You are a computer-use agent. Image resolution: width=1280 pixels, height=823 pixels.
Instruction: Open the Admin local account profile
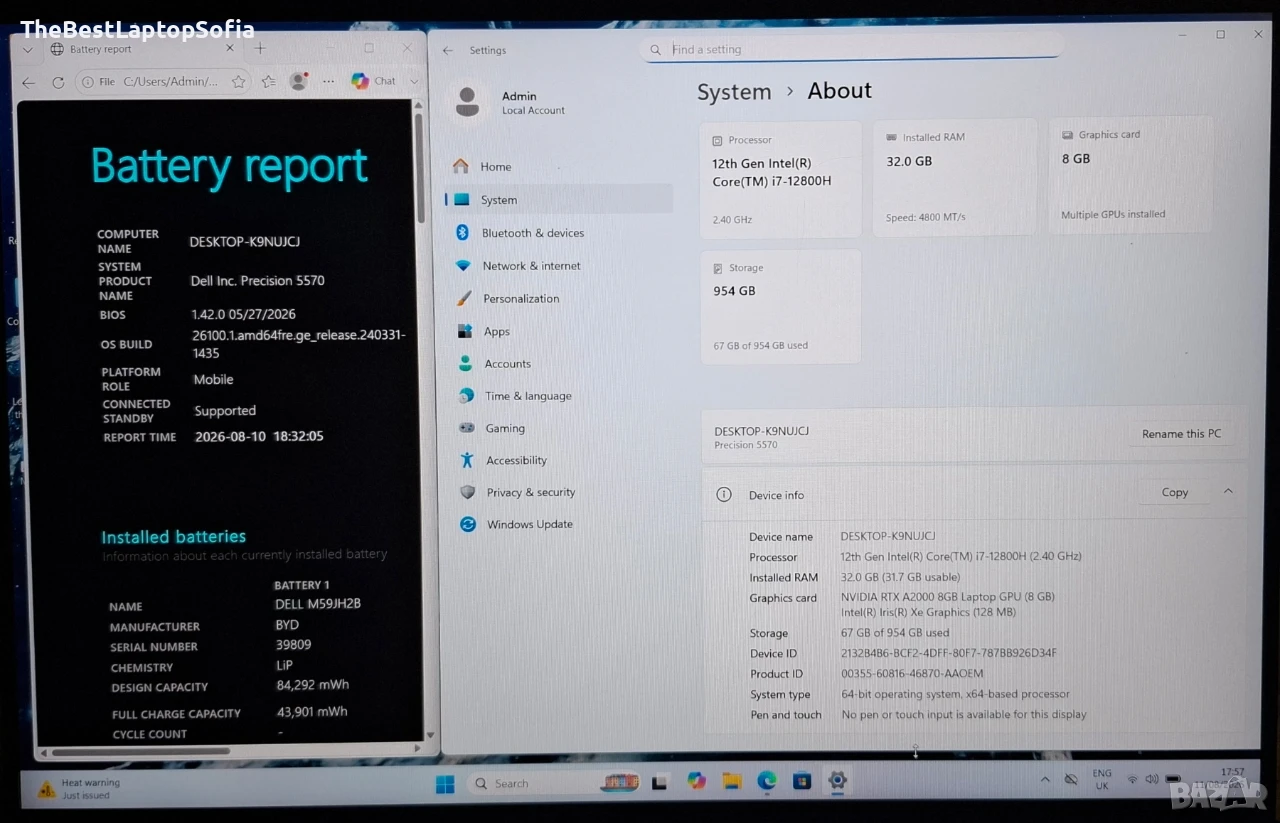(511, 103)
